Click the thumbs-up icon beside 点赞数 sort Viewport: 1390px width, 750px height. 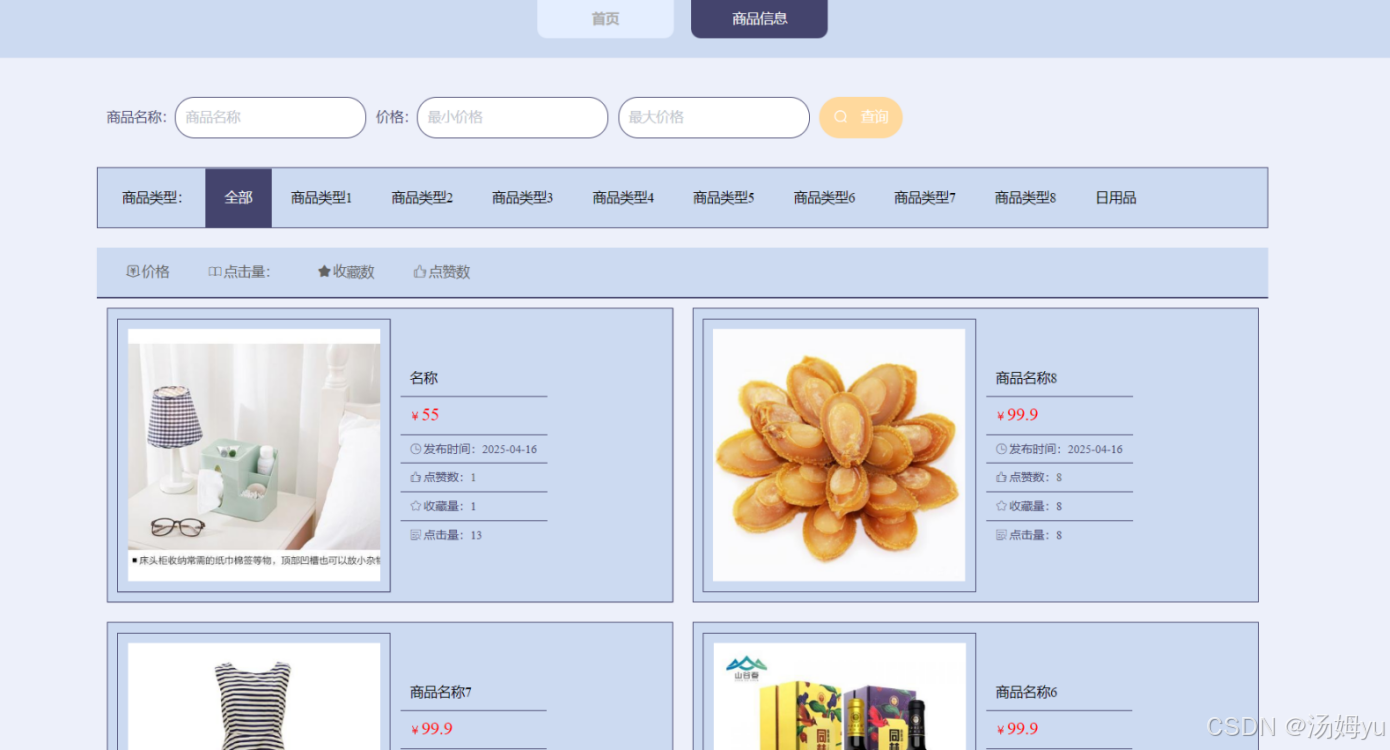click(420, 272)
